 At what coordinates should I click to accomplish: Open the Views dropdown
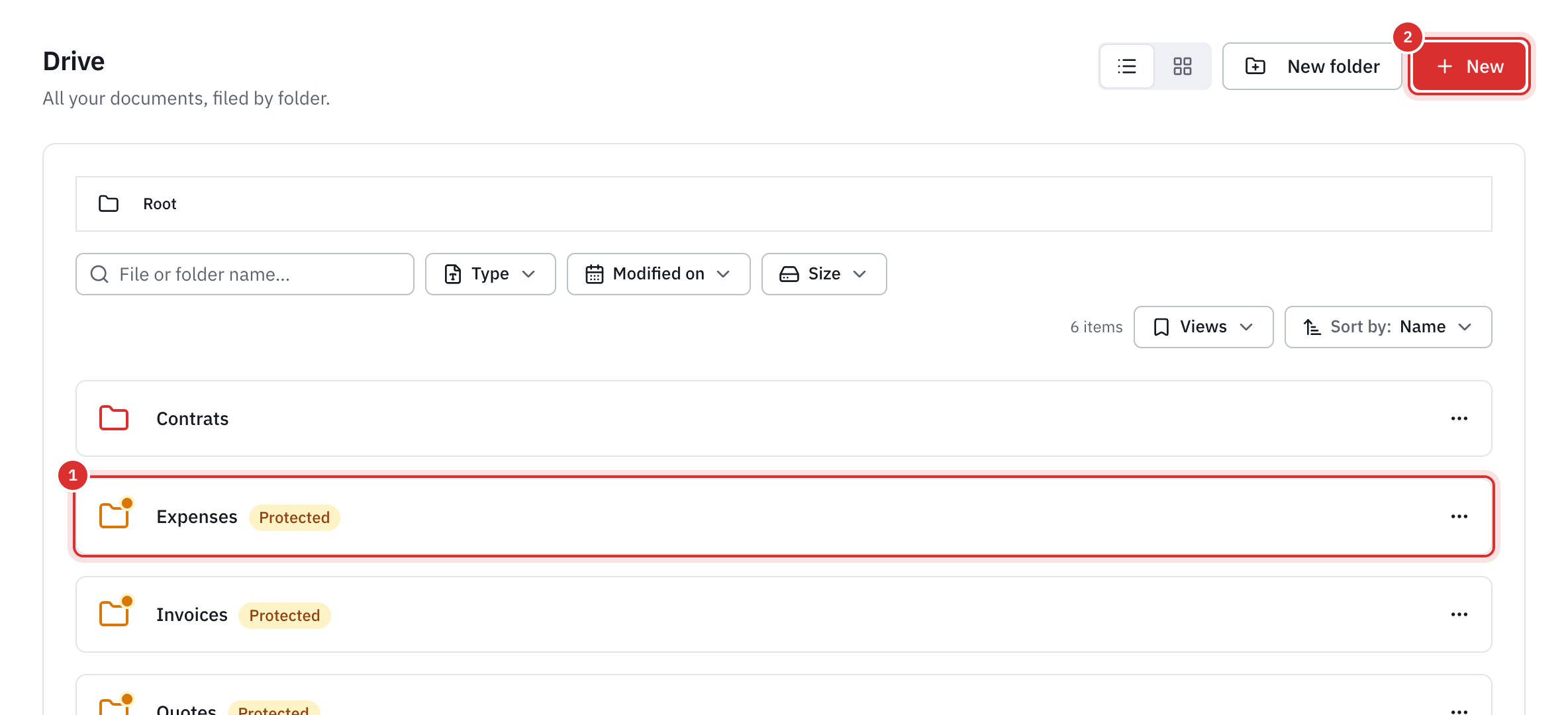1203,327
